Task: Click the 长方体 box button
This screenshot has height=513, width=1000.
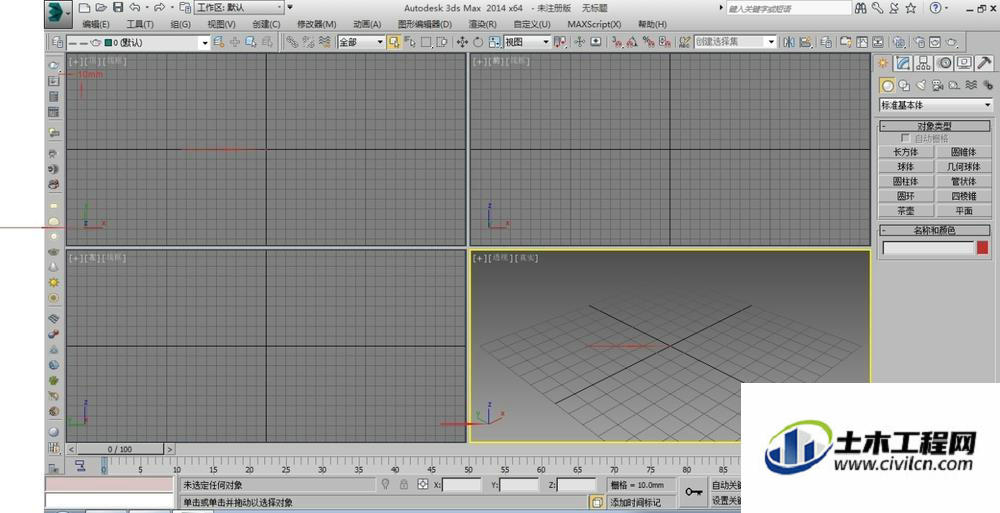Action: pos(906,152)
